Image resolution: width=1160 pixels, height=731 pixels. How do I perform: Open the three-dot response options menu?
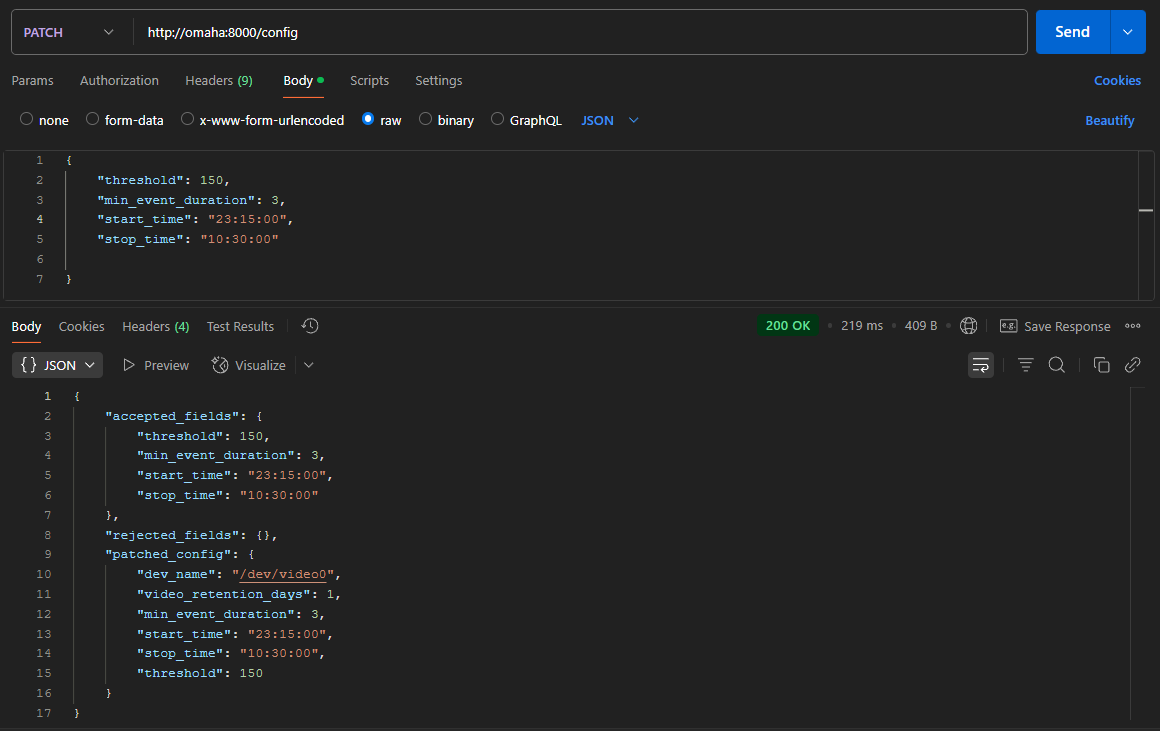pyautogui.click(x=1133, y=326)
